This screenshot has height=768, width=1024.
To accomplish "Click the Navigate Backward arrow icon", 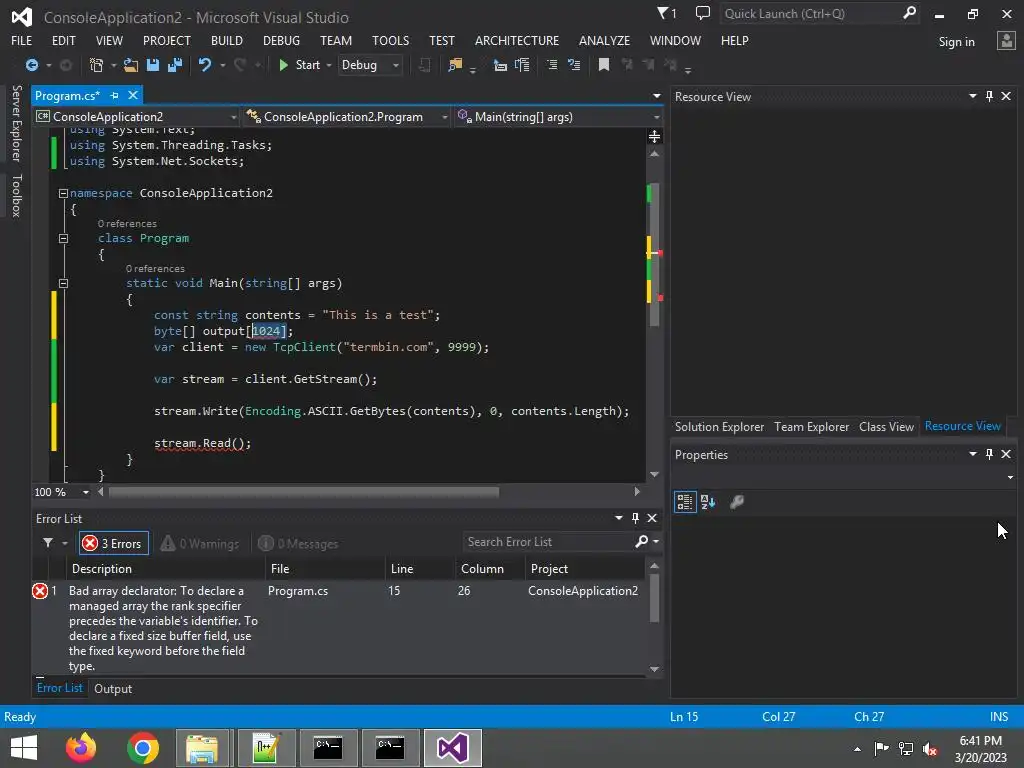I will click(x=31, y=65).
